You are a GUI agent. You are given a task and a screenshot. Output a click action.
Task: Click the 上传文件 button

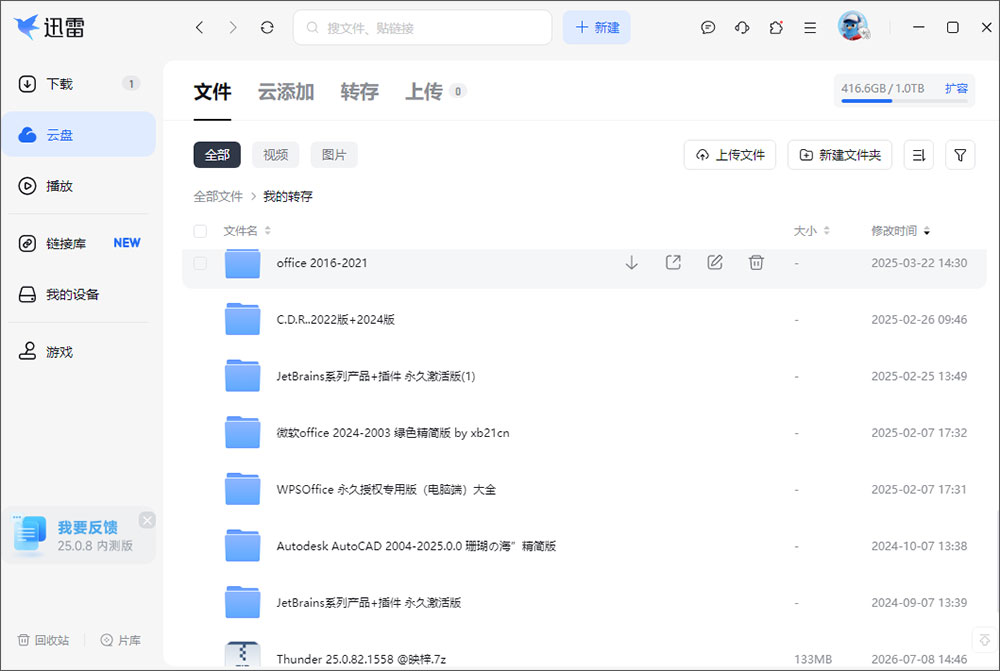coord(730,155)
